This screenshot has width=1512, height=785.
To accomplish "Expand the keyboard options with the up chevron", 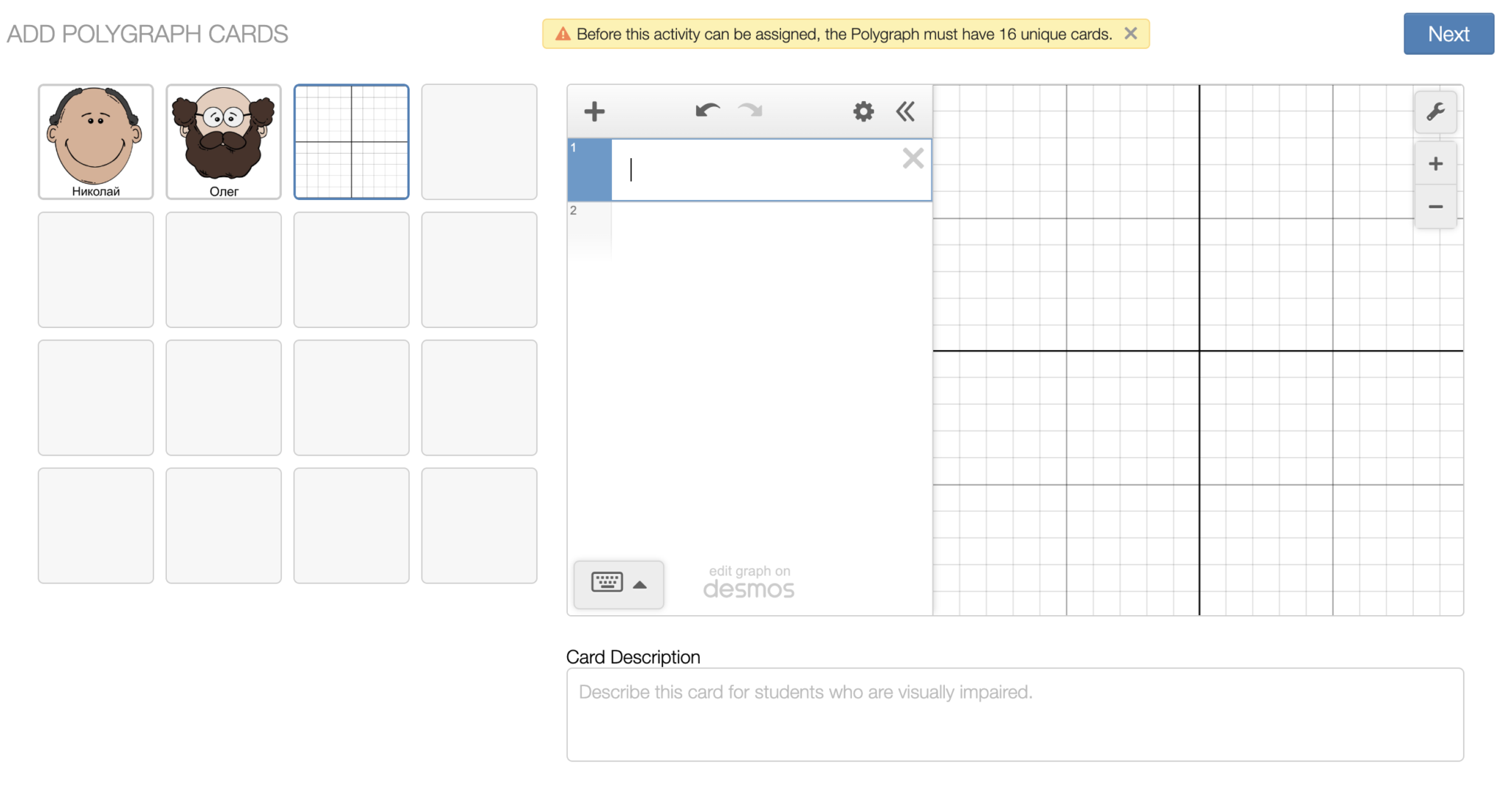I will click(639, 584).
